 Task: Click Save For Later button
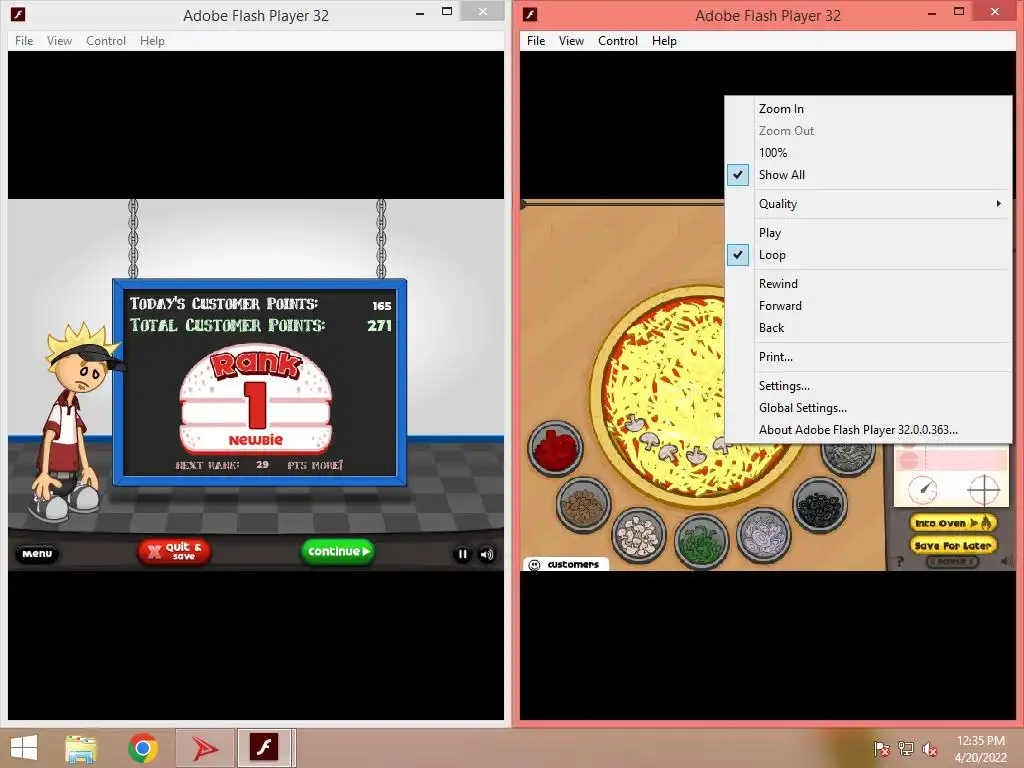click(953, 545)
